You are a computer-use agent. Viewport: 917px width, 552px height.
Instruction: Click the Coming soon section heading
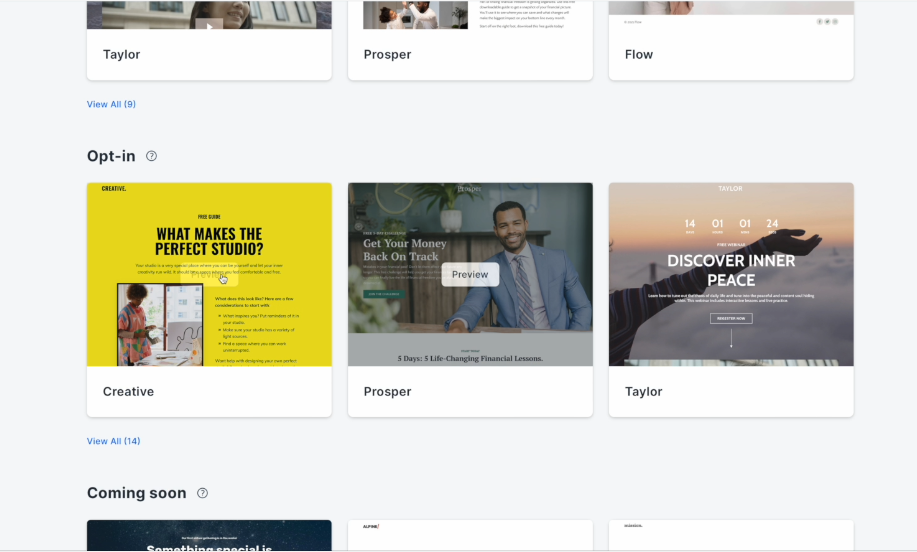pyautogui.click(x=137, y=493)
